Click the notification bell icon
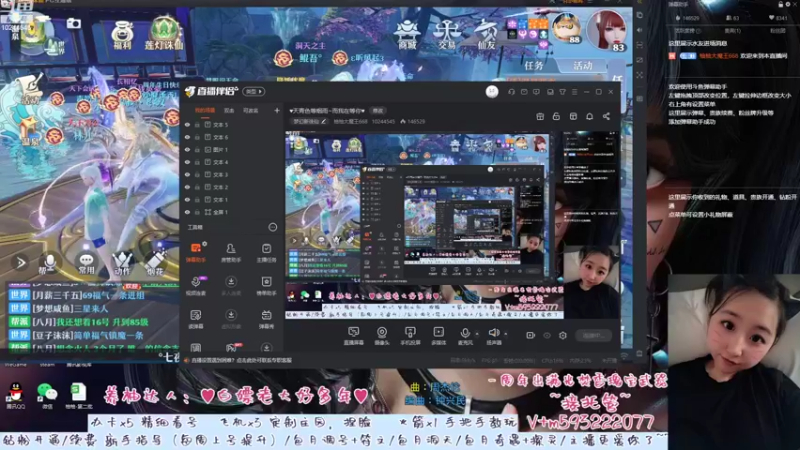The height and width of the screenshot is (450, 800). tap(589, 116)
